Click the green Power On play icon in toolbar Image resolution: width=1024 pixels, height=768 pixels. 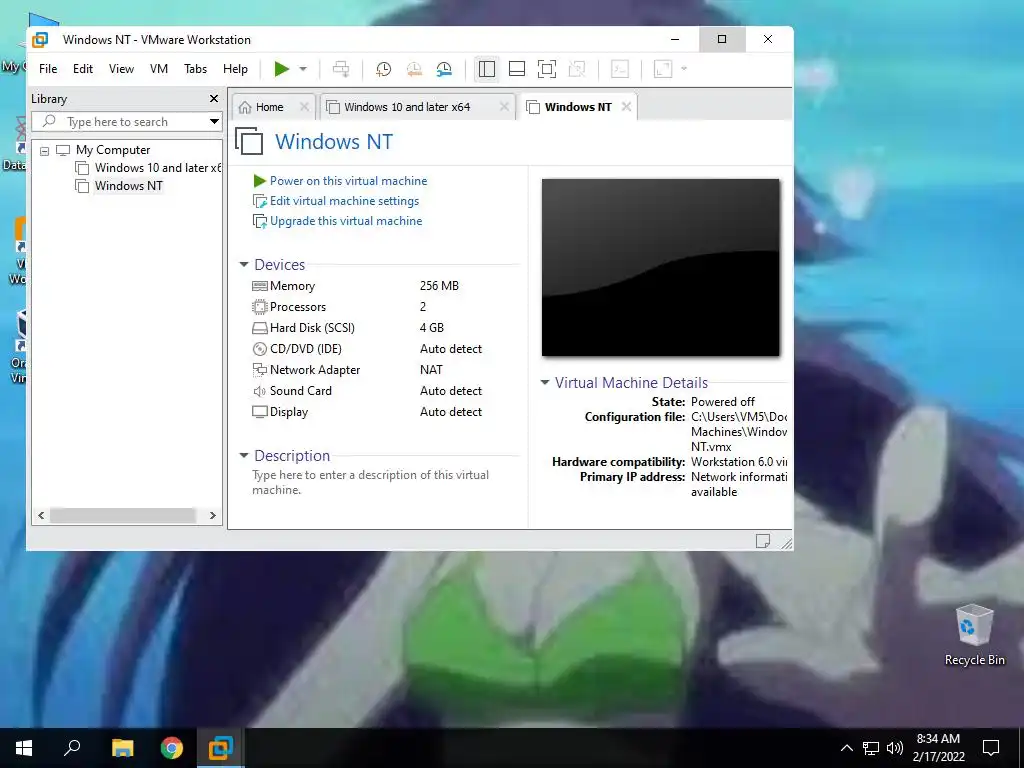click(281, 69)
